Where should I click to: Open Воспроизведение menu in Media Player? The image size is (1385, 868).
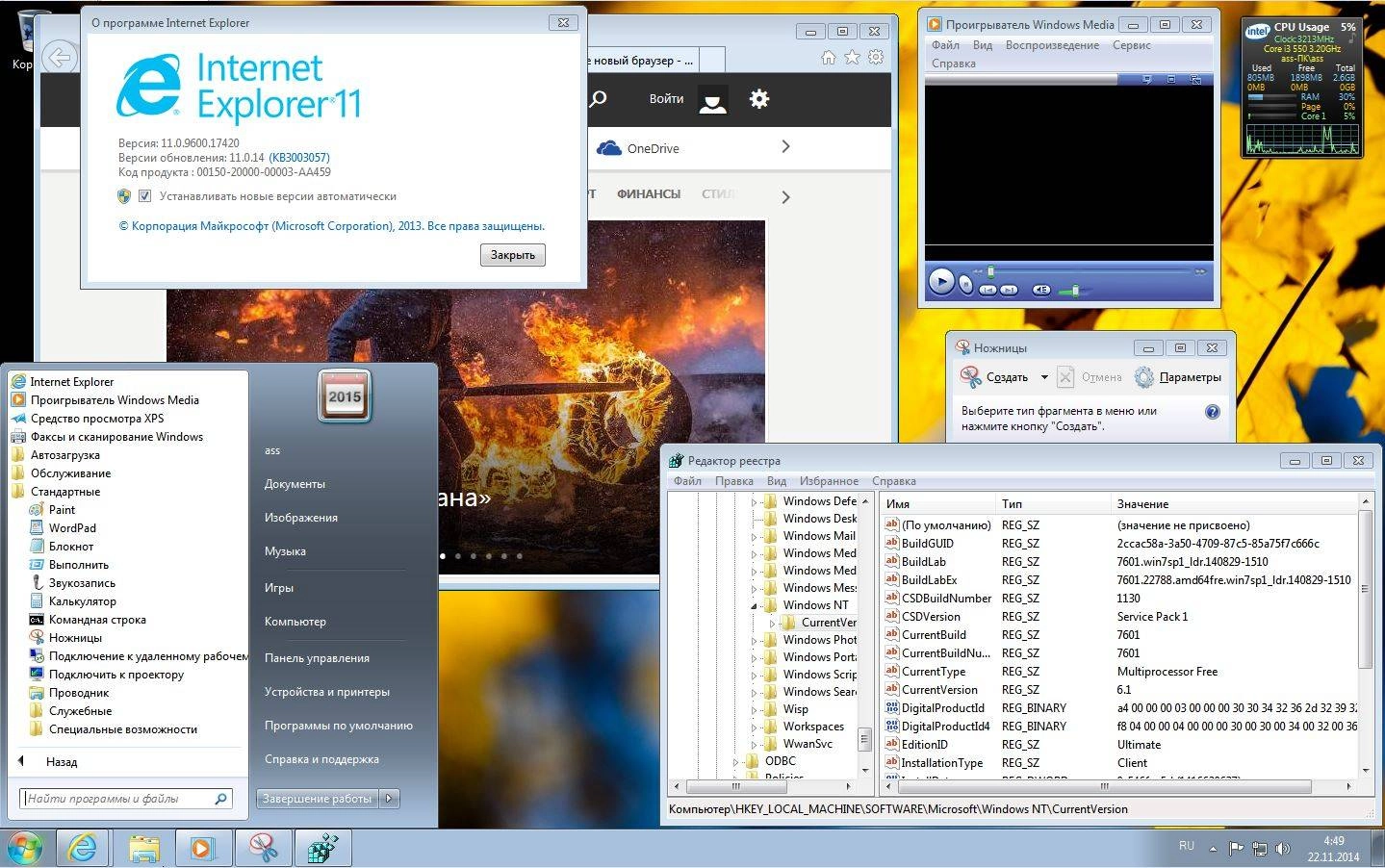[x=1052, y=45]
